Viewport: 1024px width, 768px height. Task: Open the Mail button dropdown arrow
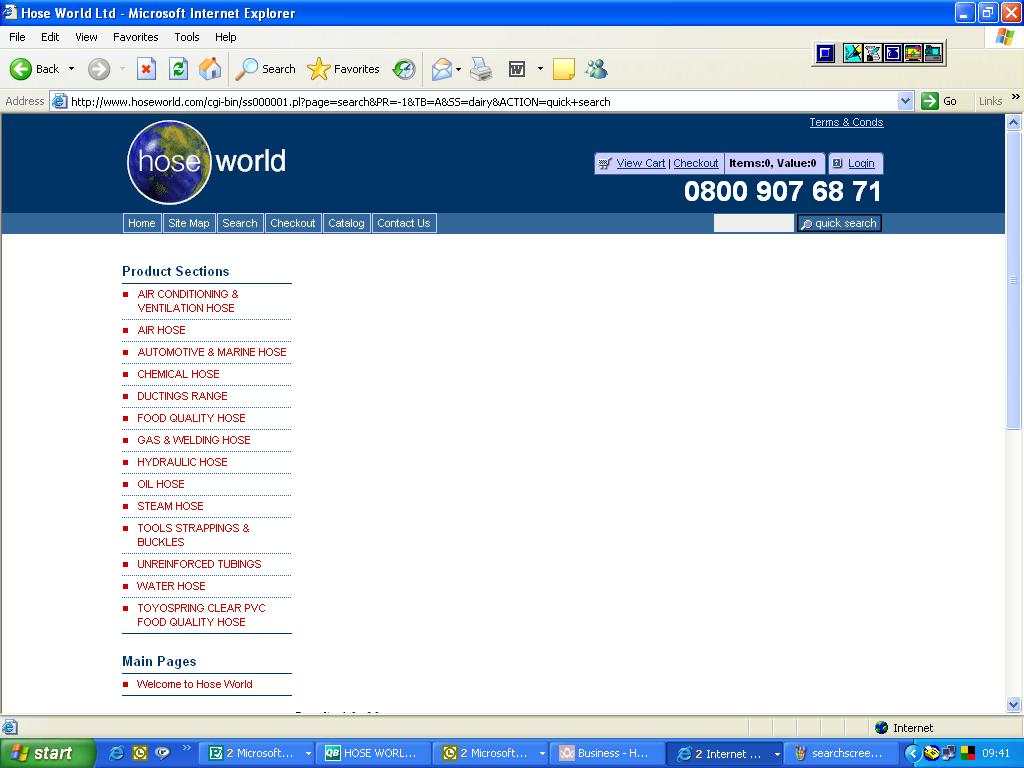point(458,69)
